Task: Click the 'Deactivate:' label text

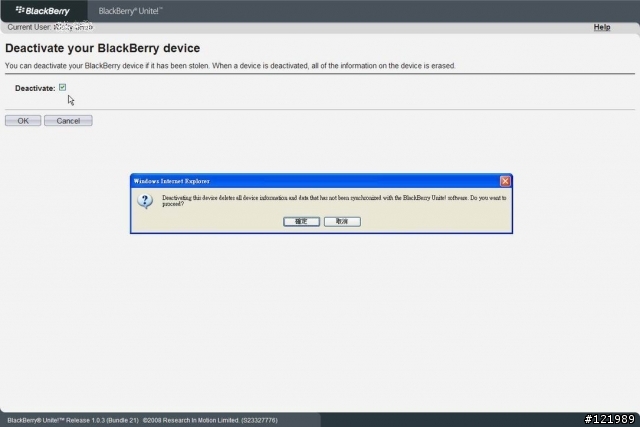Action: (x=35, y=88)
